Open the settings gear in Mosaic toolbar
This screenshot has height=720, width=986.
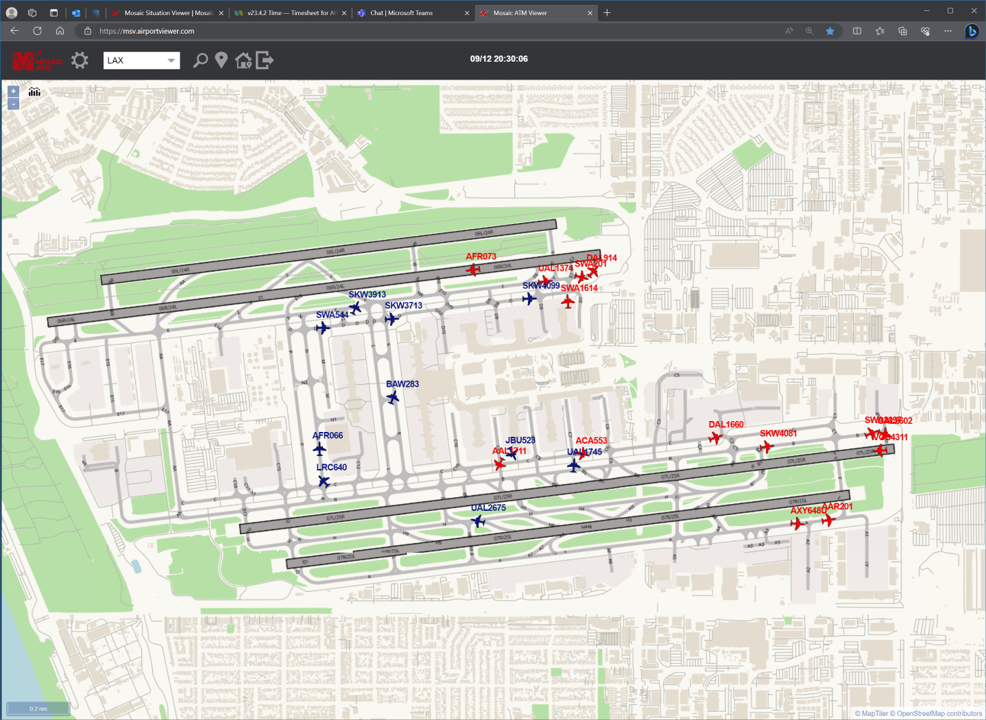coord(79,60)
